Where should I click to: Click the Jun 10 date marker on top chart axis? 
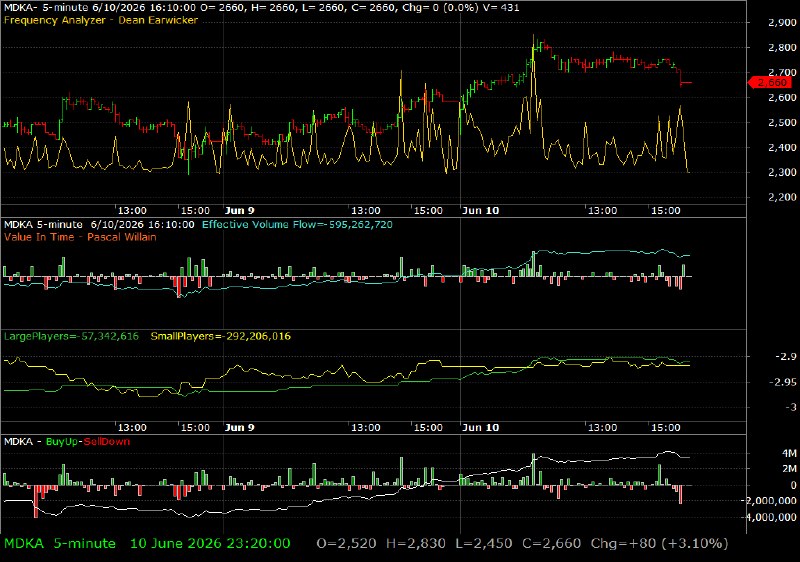click(x=481, y=211)
